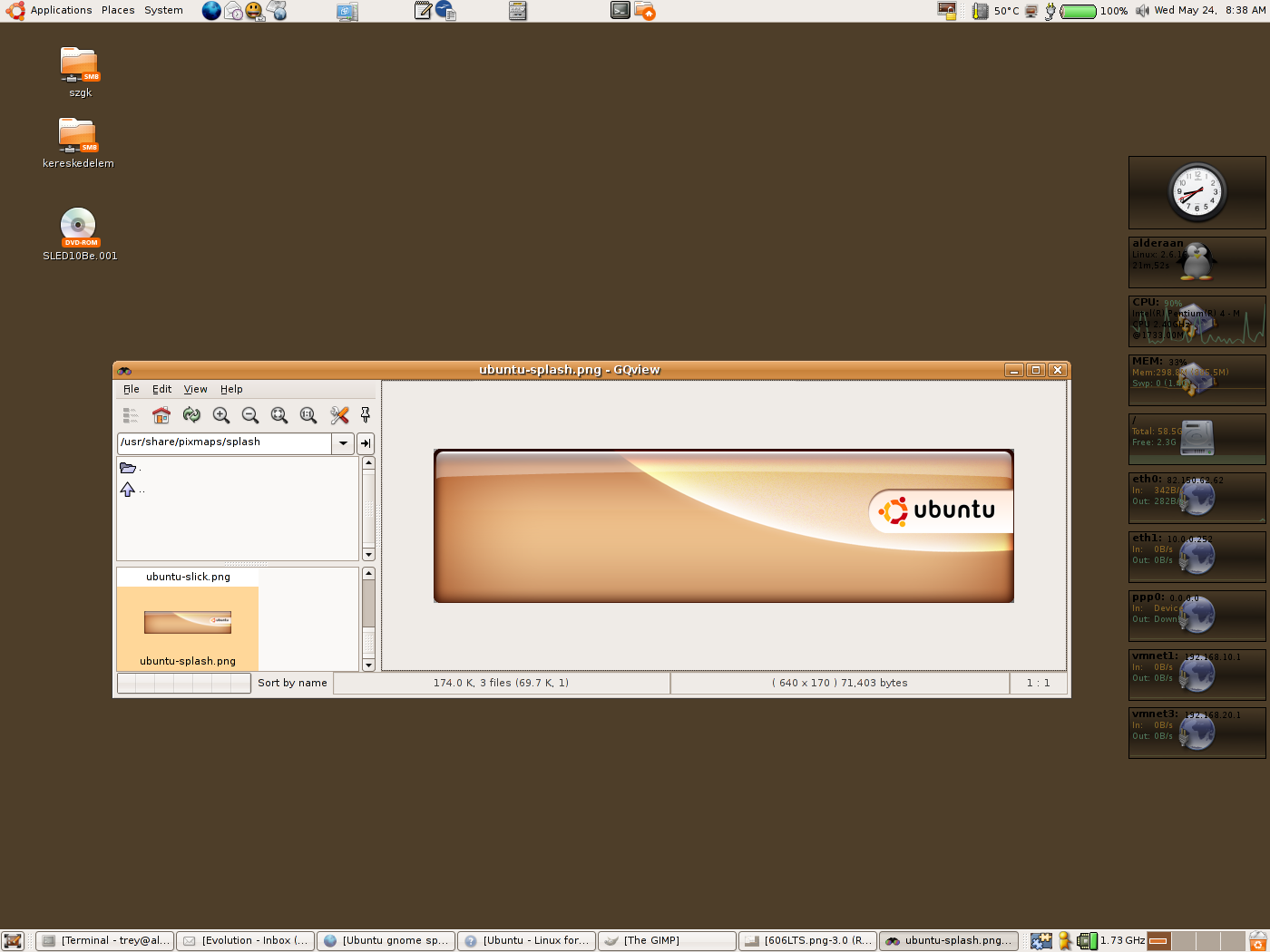This screenshot has height=952, width=1270.
Task: Click the path tab-completion arrow button
Action: [366, 443]
